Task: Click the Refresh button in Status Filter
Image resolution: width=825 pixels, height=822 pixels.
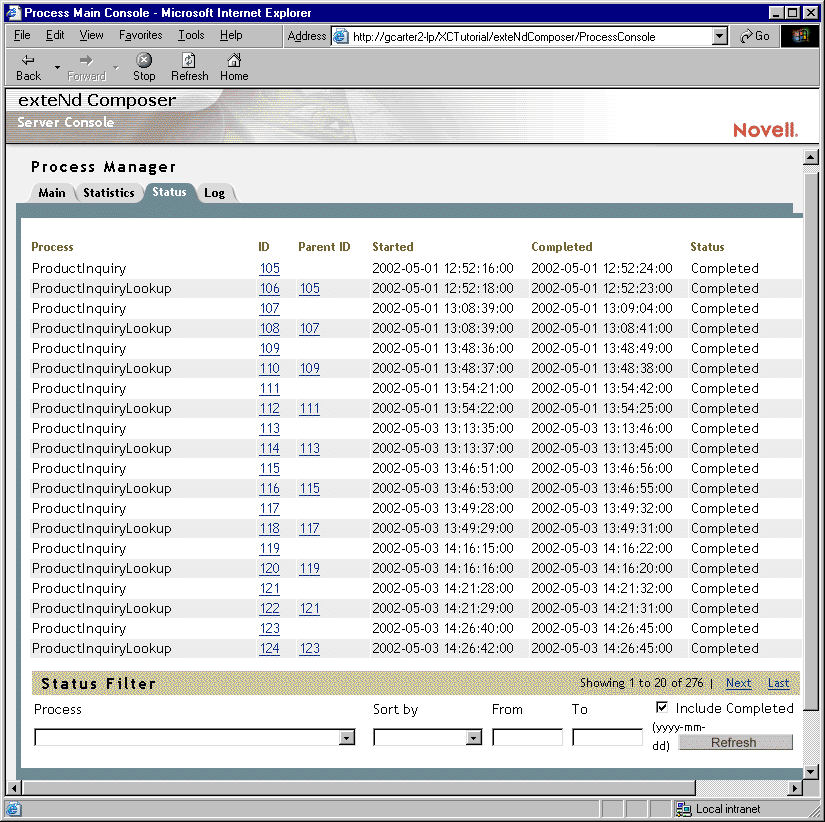Action: click(735, 742)
